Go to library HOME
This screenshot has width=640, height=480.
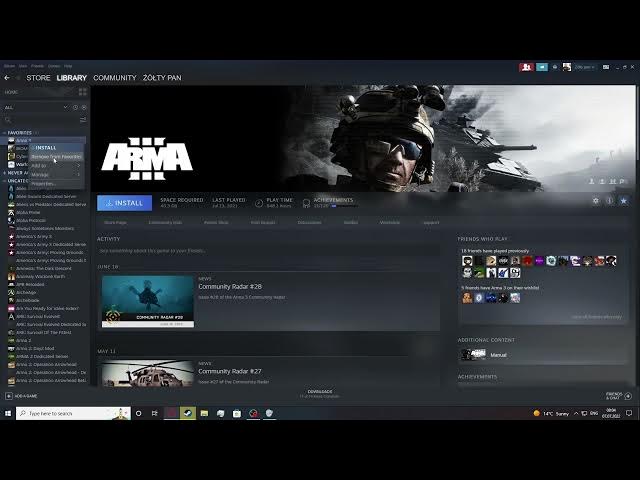[11, 92]
